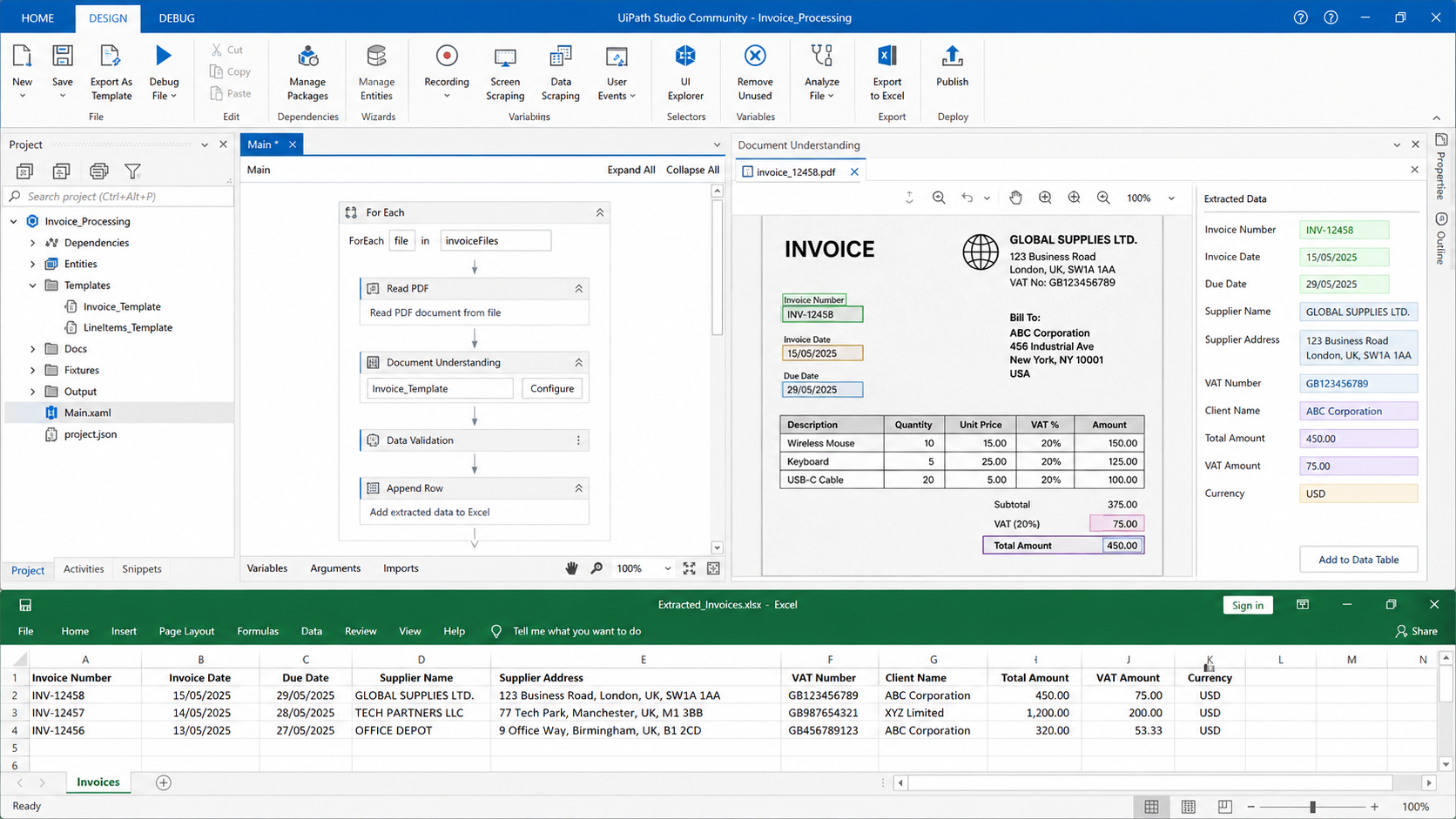This screenshot has width=1456, height=819.
Task: Click Expand All link
Action: click(x=631, y=170)
